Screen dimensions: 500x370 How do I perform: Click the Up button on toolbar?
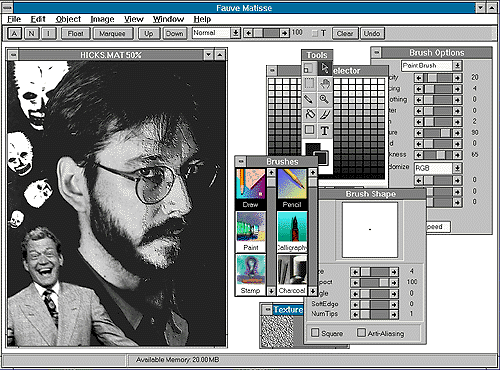point(149,33)
